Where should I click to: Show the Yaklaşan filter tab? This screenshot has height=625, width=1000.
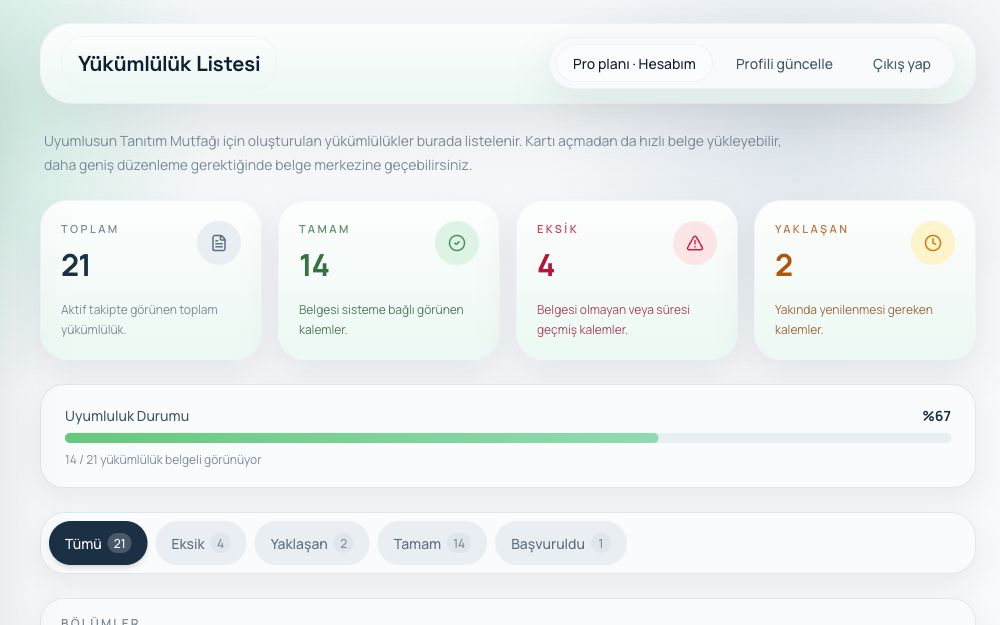coord(312,543)
